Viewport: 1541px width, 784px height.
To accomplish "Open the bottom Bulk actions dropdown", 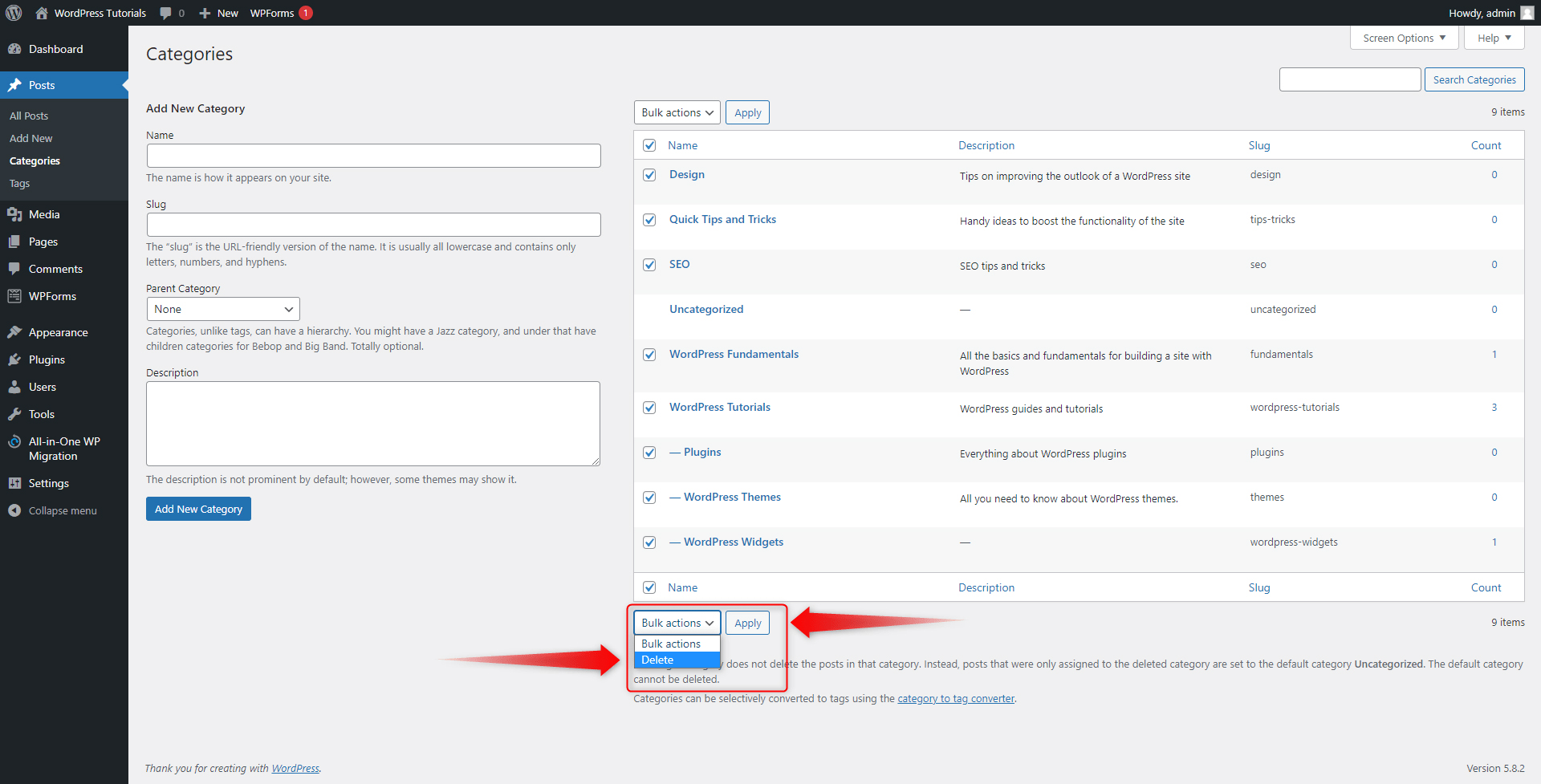I will [x=677, y=623].
